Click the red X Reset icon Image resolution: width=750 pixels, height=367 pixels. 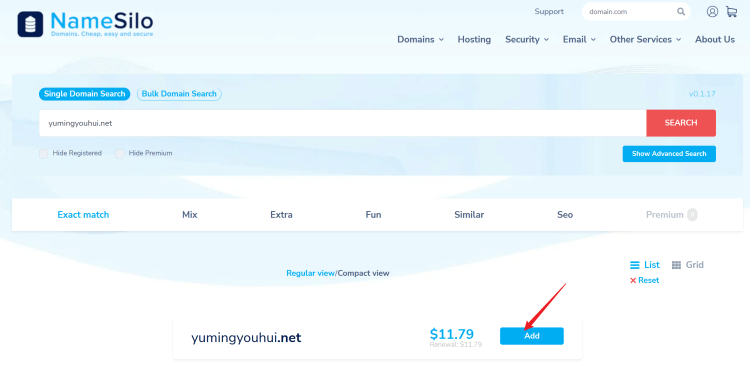click(633, 281)
